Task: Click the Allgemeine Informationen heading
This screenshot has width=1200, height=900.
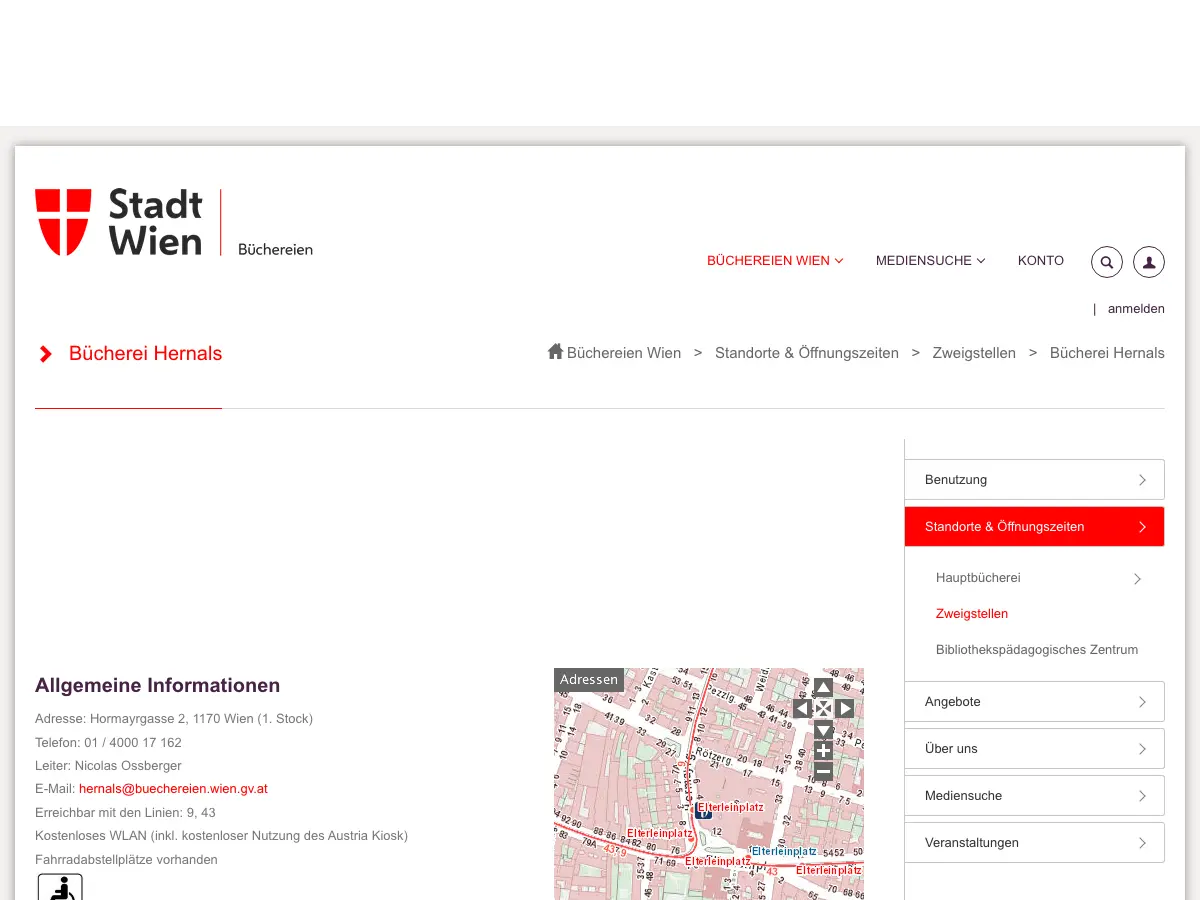Action: pyautogui.click(x=158, y=686)
